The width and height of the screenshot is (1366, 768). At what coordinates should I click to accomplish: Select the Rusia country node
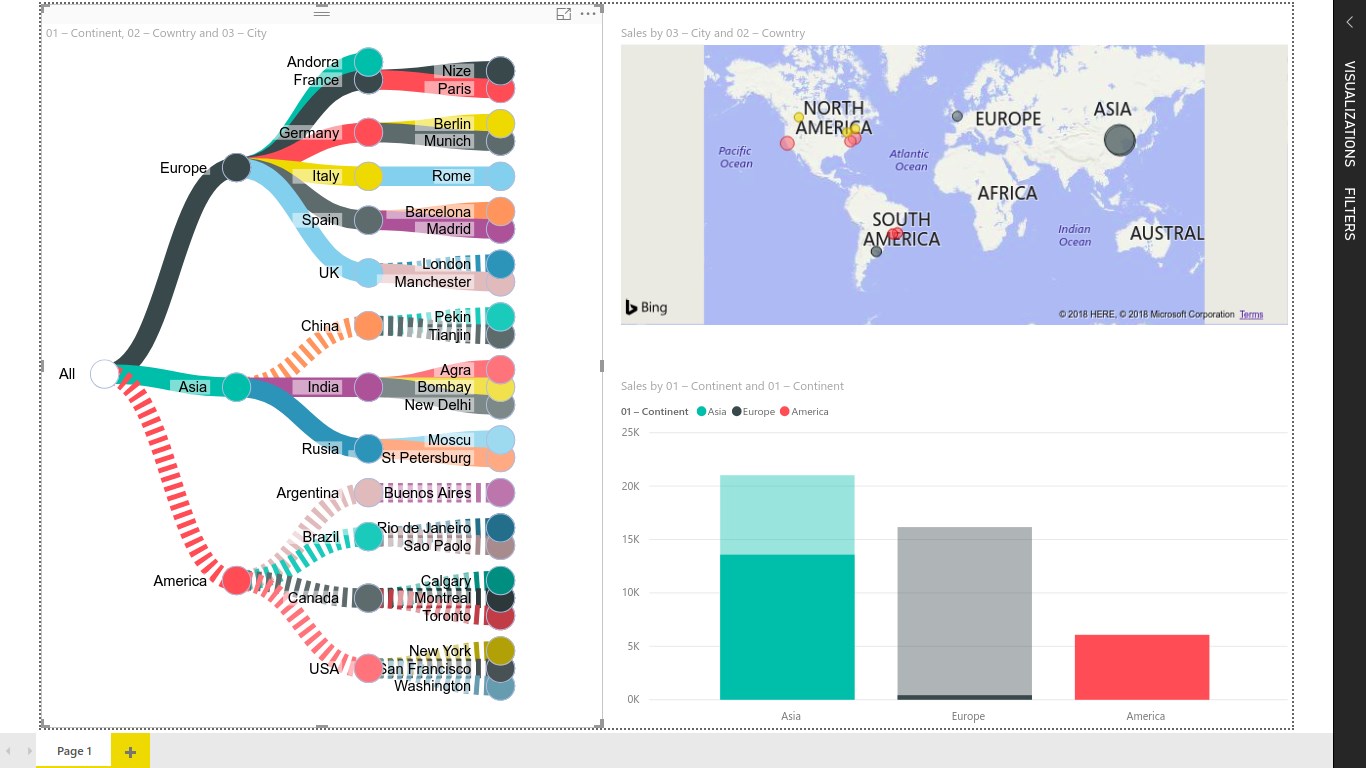tap(369, 449)
